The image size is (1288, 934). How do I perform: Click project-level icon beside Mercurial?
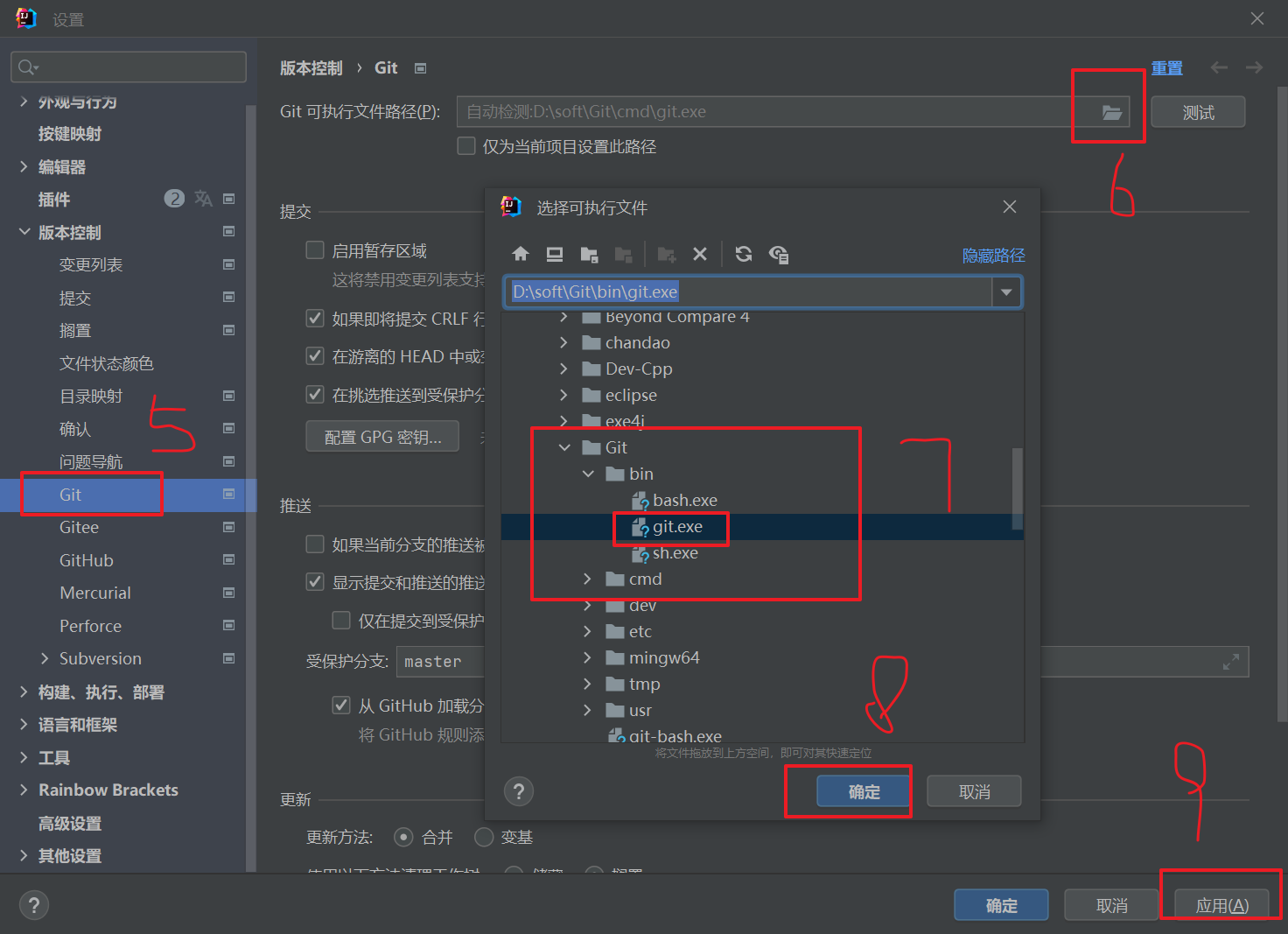(229, 593)
